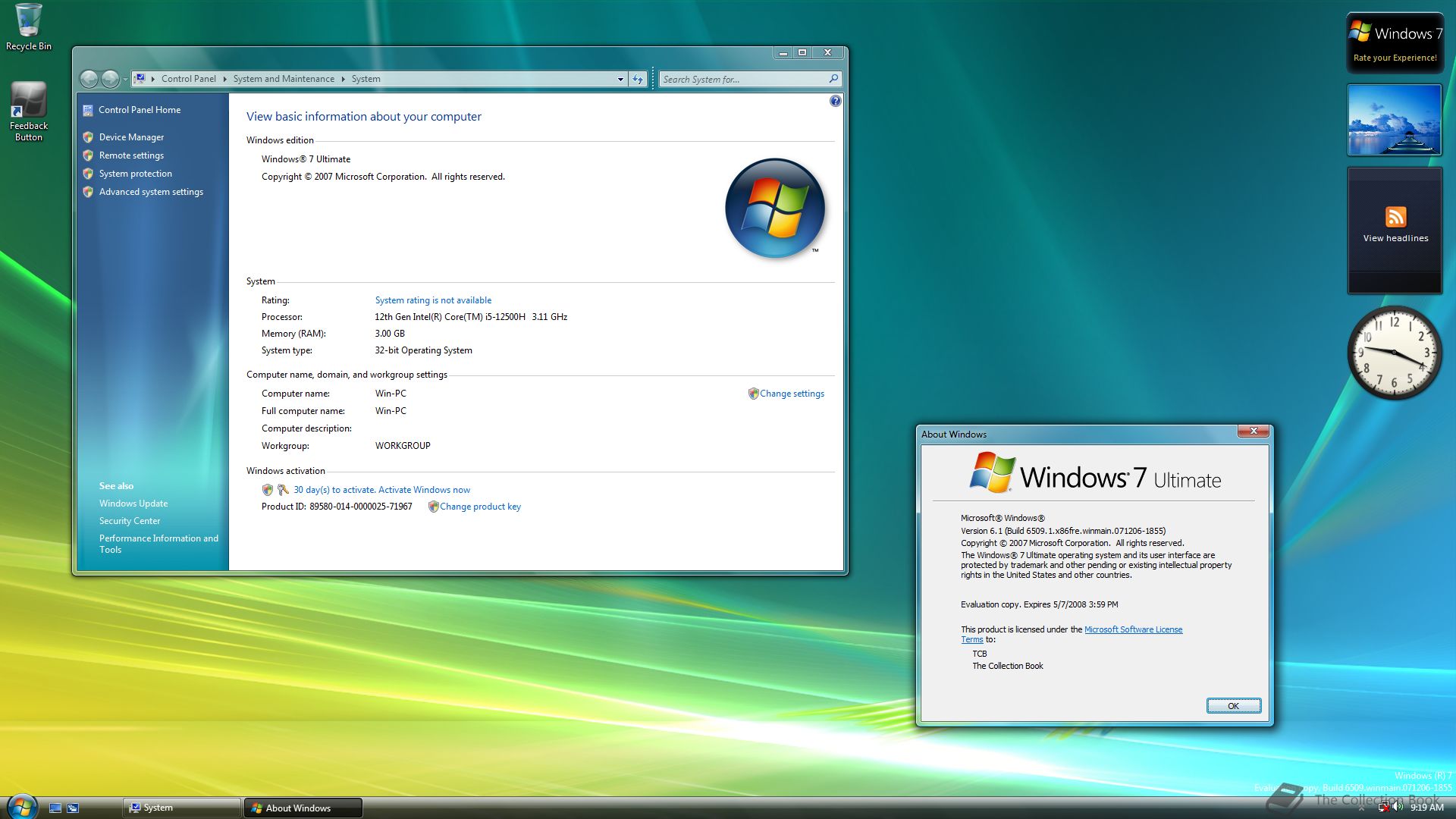This screenshot has width=1456, height=819.
Task: Select the Product ID text
Action: click(337, 507)
